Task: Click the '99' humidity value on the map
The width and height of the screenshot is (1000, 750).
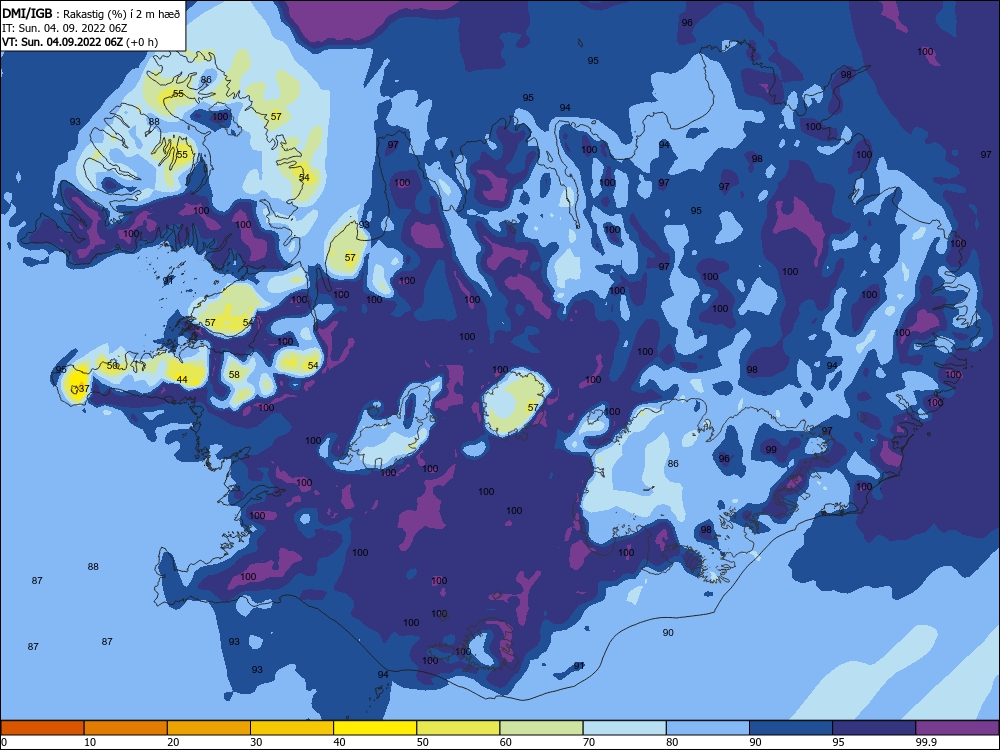Action: click(x=771, y=450)
